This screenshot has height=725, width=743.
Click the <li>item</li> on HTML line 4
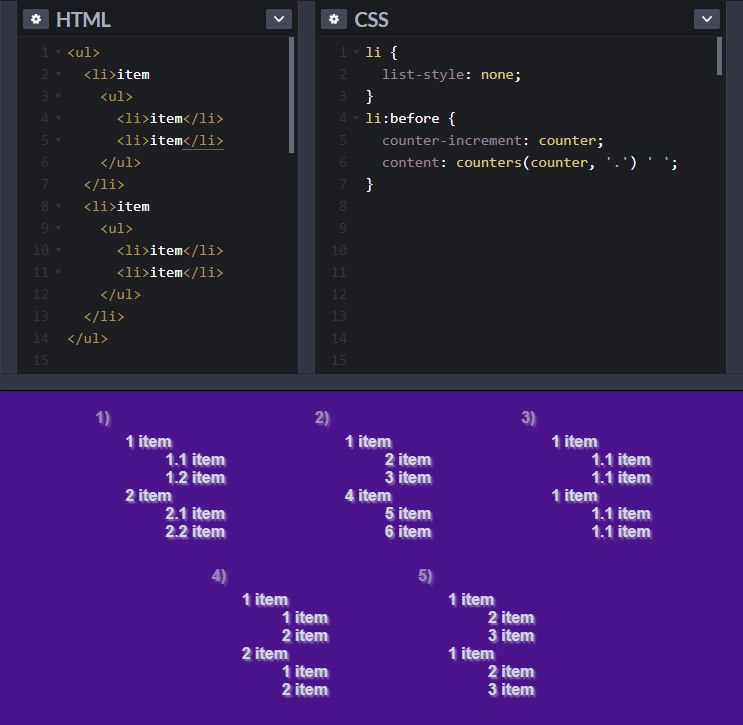(170, 118)
